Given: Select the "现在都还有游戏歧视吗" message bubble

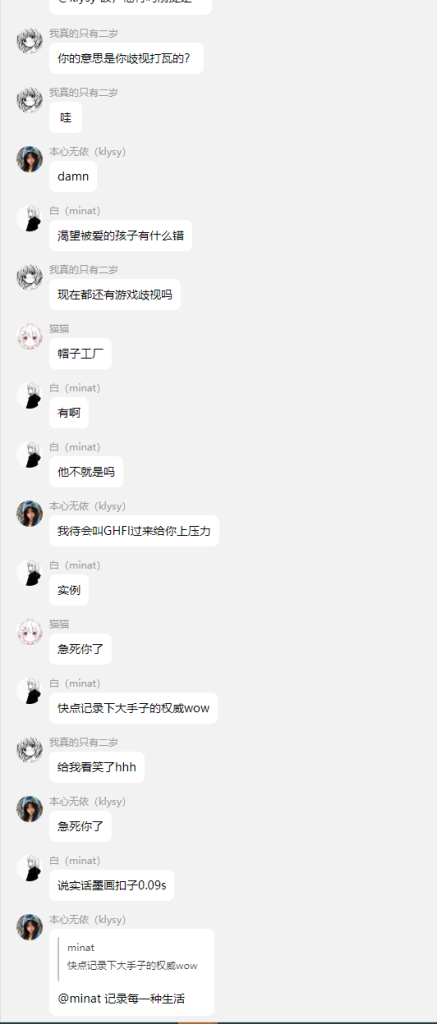Looking at the screenshot, I should (115, 295).
